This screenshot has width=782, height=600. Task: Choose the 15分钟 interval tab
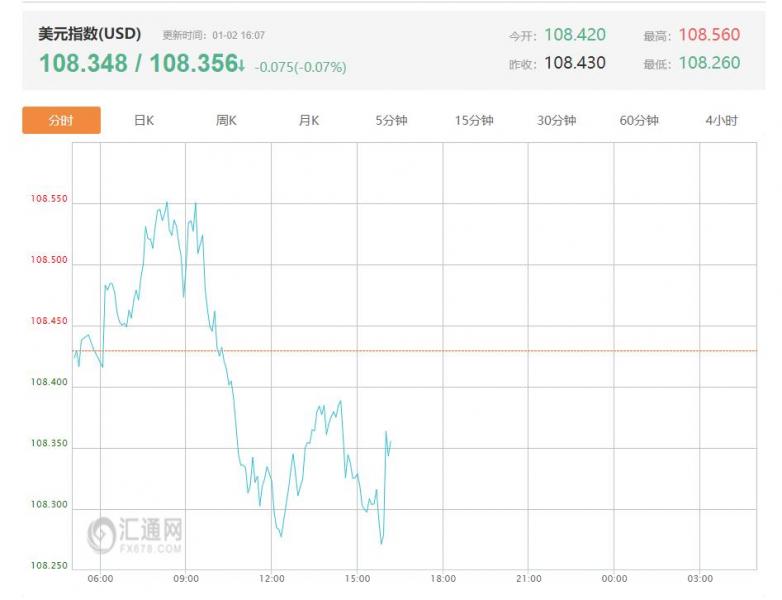pos(474,121)
